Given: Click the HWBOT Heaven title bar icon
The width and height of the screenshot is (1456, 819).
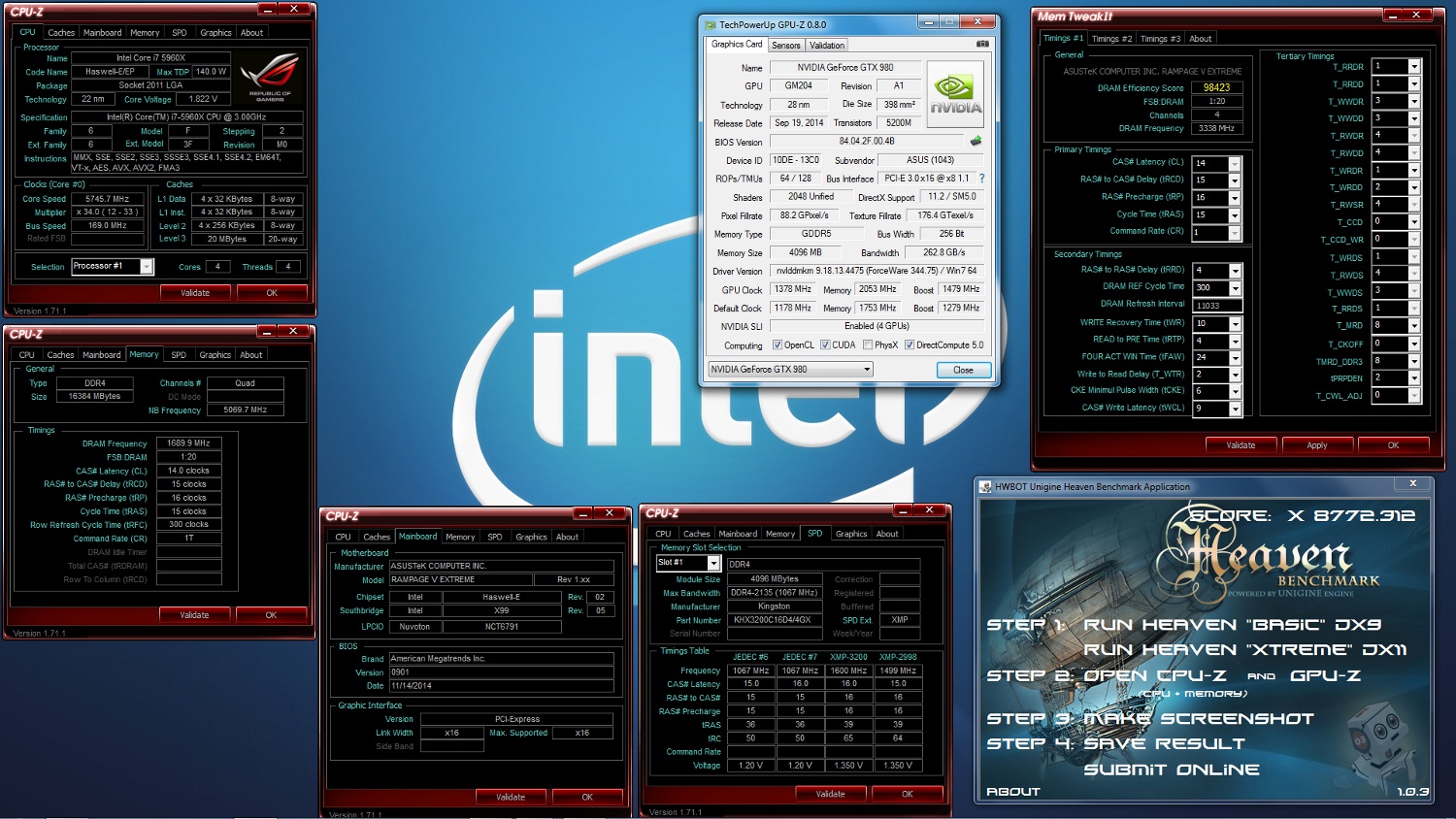Looking at the screenshot, I should tap(986, 487).
